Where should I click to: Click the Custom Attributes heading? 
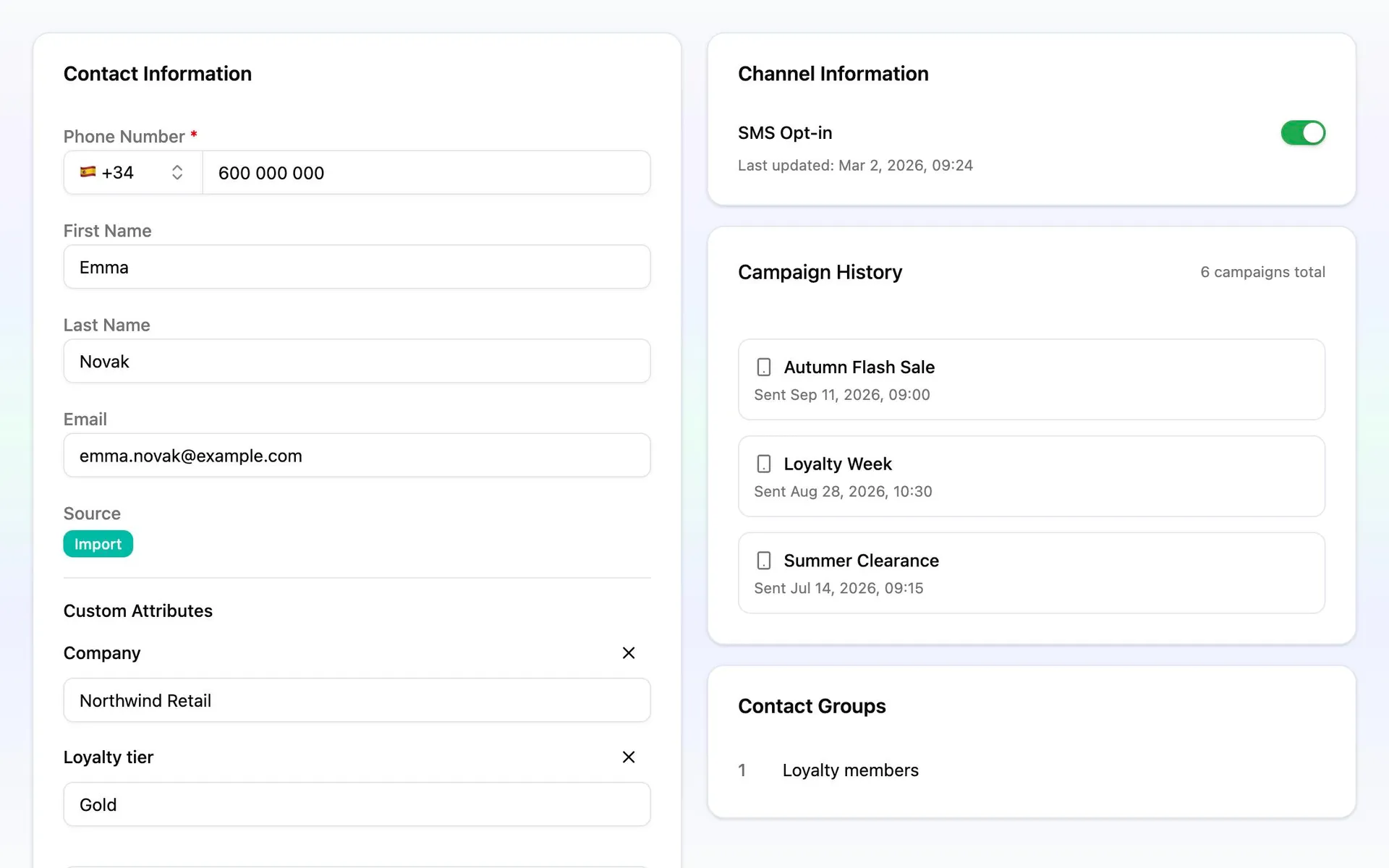click(138, 611)
